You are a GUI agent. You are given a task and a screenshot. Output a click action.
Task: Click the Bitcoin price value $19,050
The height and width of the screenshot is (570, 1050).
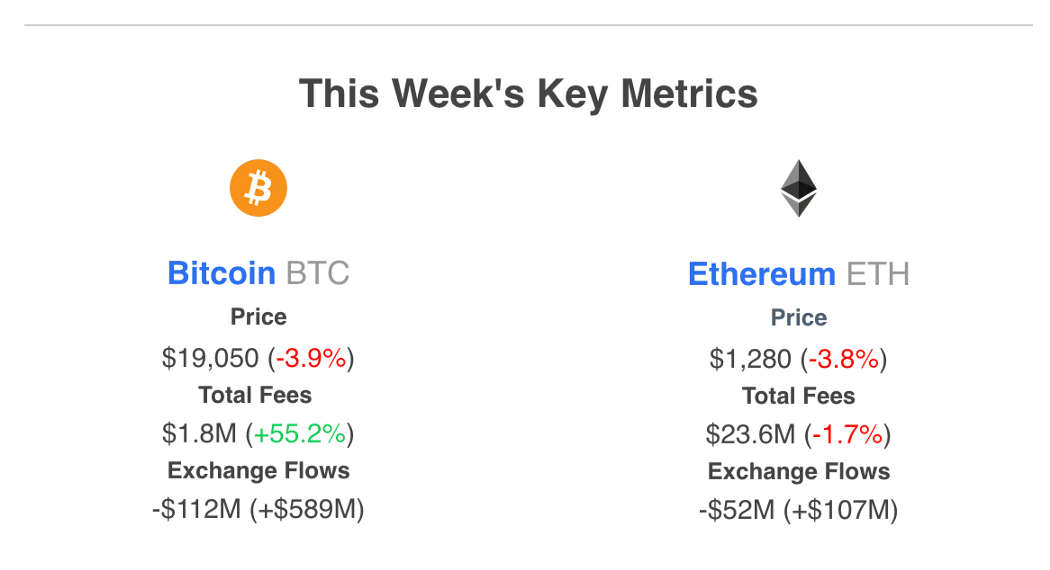coord(210,358)
